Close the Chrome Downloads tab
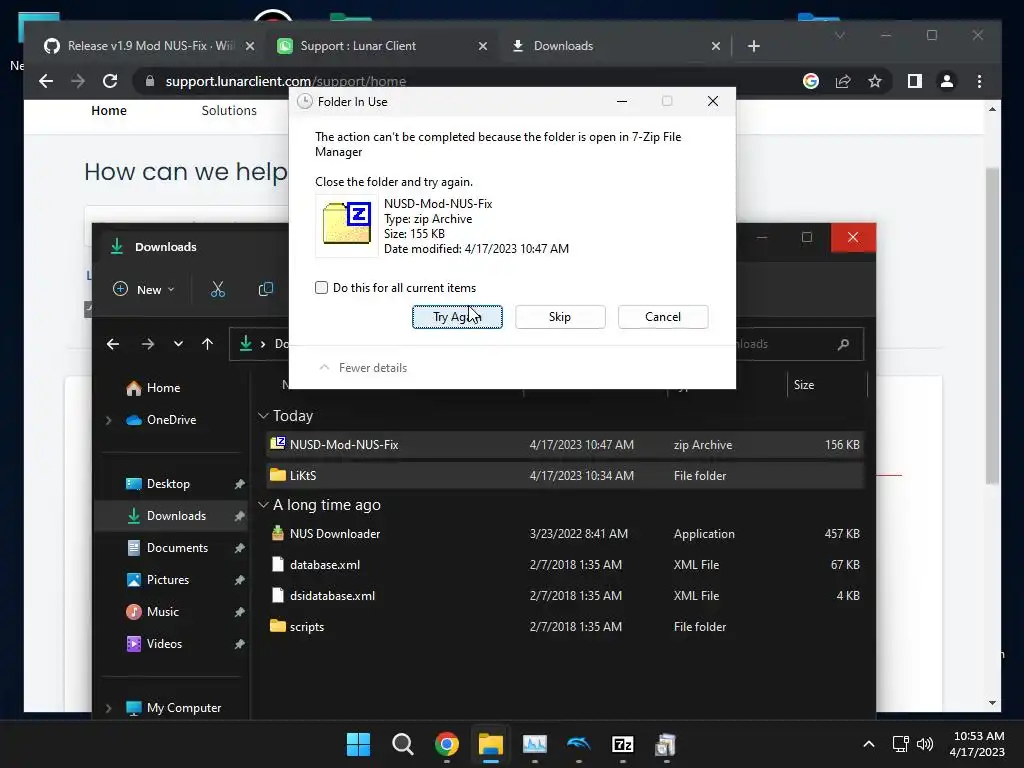Viewport: 1024px width, 768px height. click(x=716, y=46)
